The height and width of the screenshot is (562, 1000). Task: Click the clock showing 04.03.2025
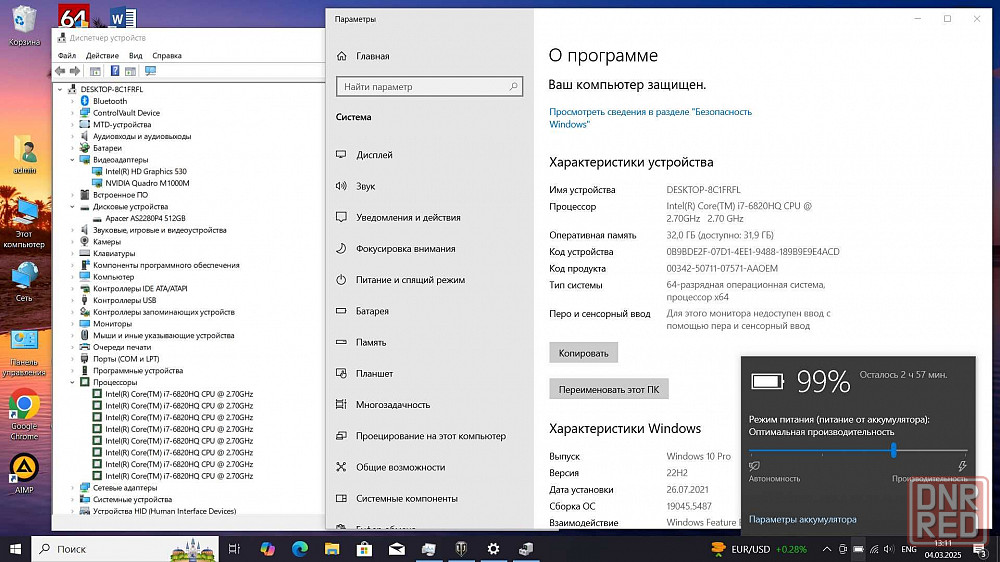point(943,549)
